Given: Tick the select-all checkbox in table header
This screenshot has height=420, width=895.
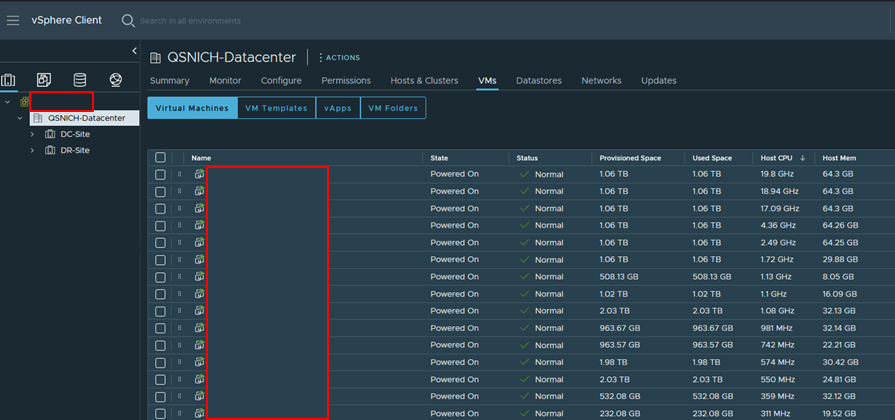Looking at the screenshot, I should (160, 158).
